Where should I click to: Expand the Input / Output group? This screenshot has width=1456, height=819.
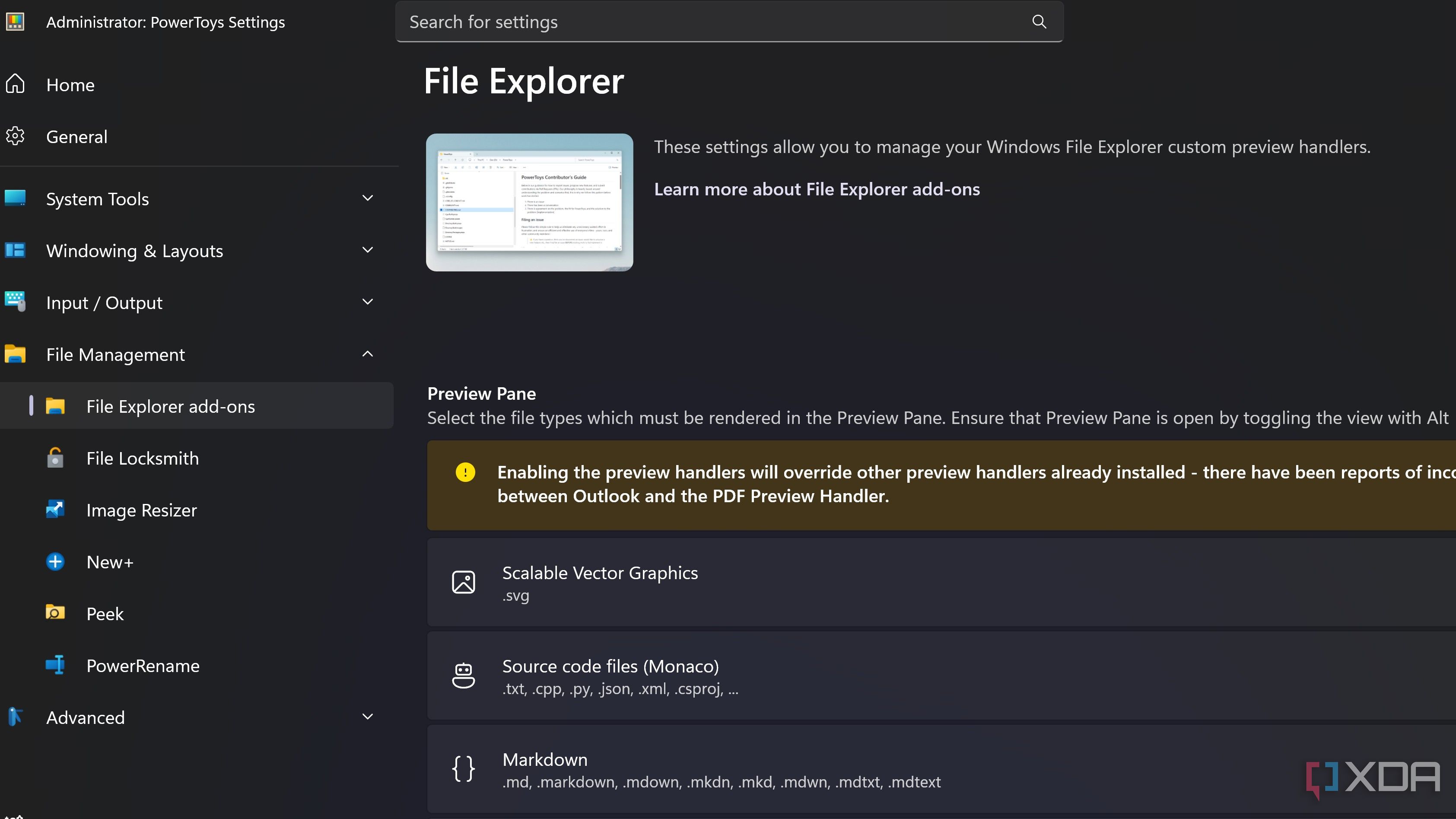tap(367, 303)
